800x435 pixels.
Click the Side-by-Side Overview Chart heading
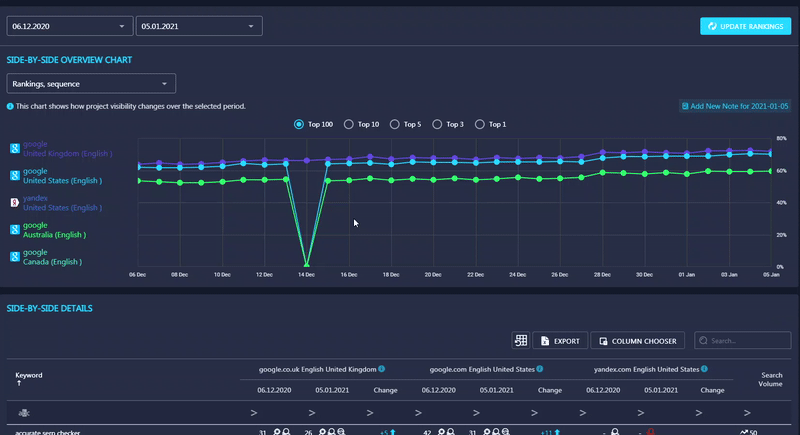click(x=69, y=60)
